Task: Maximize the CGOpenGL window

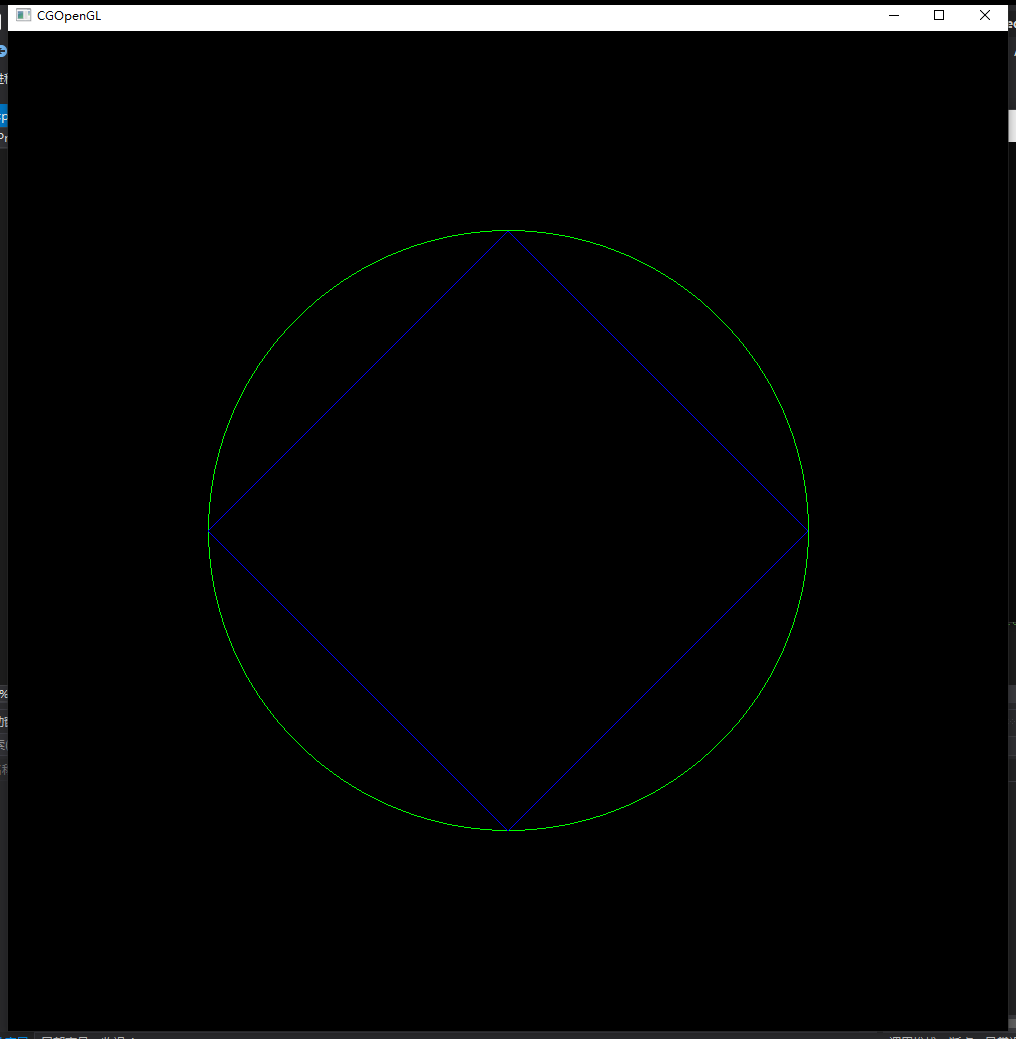Action: [939, 15]
